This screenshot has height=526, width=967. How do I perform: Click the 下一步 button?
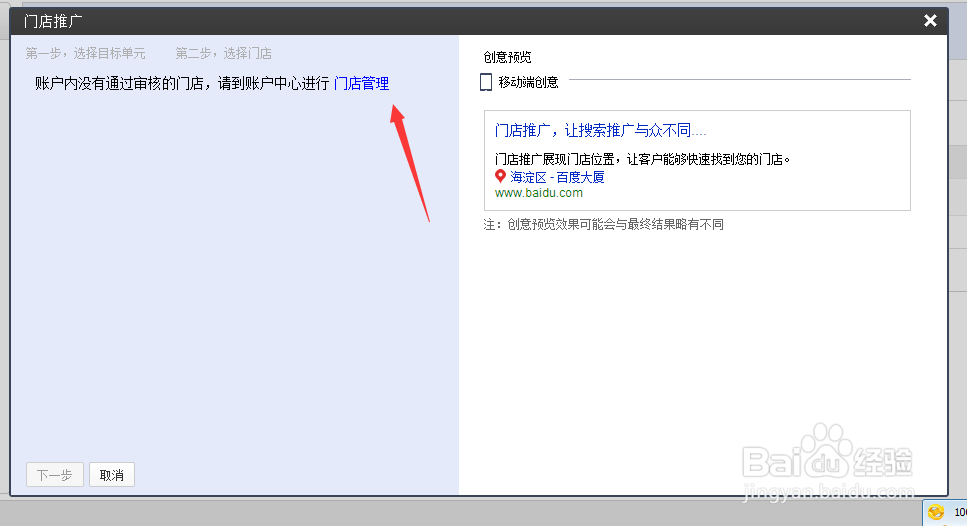55,475
